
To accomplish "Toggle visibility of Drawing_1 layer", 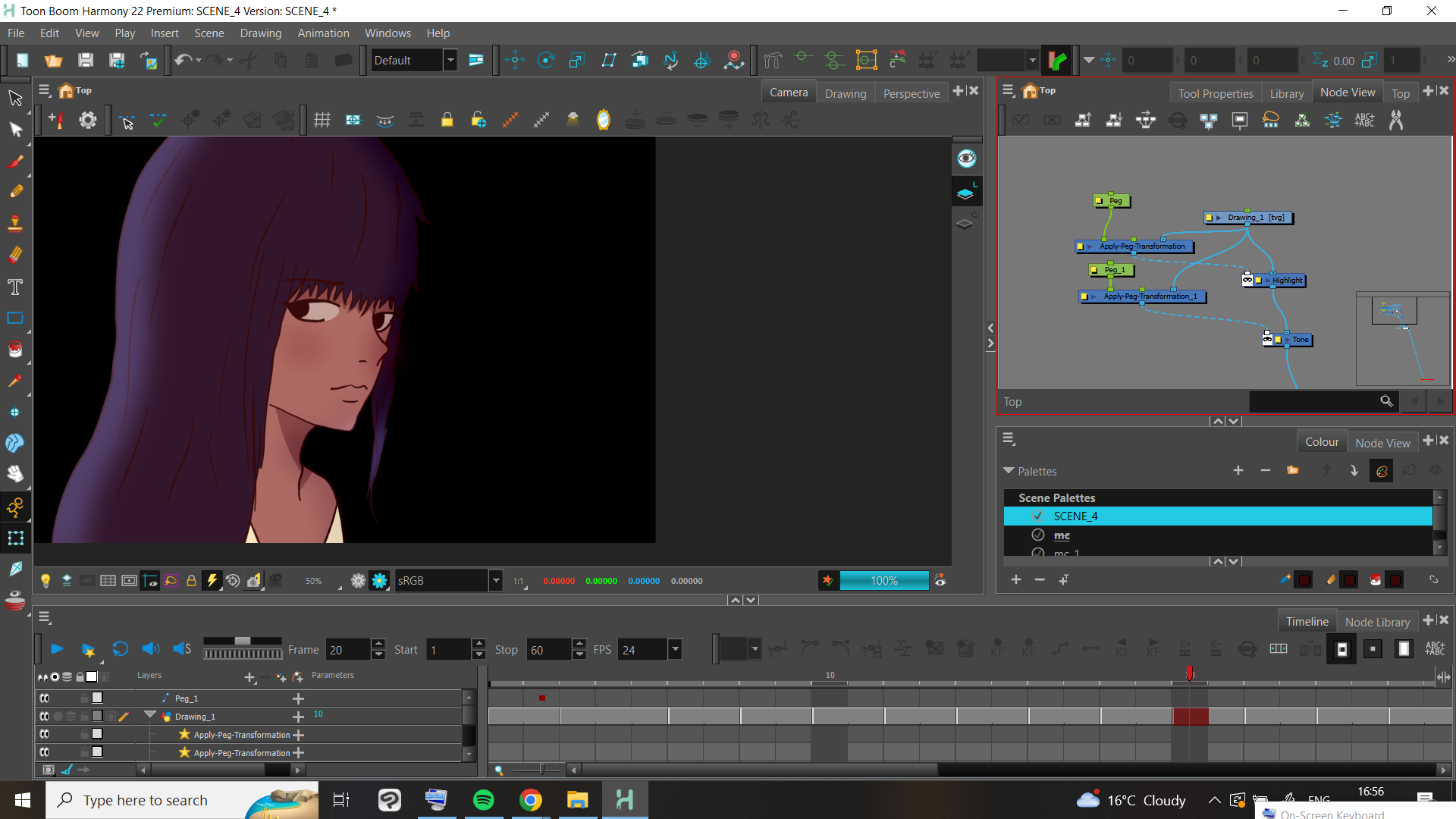I will pos(45,716).
